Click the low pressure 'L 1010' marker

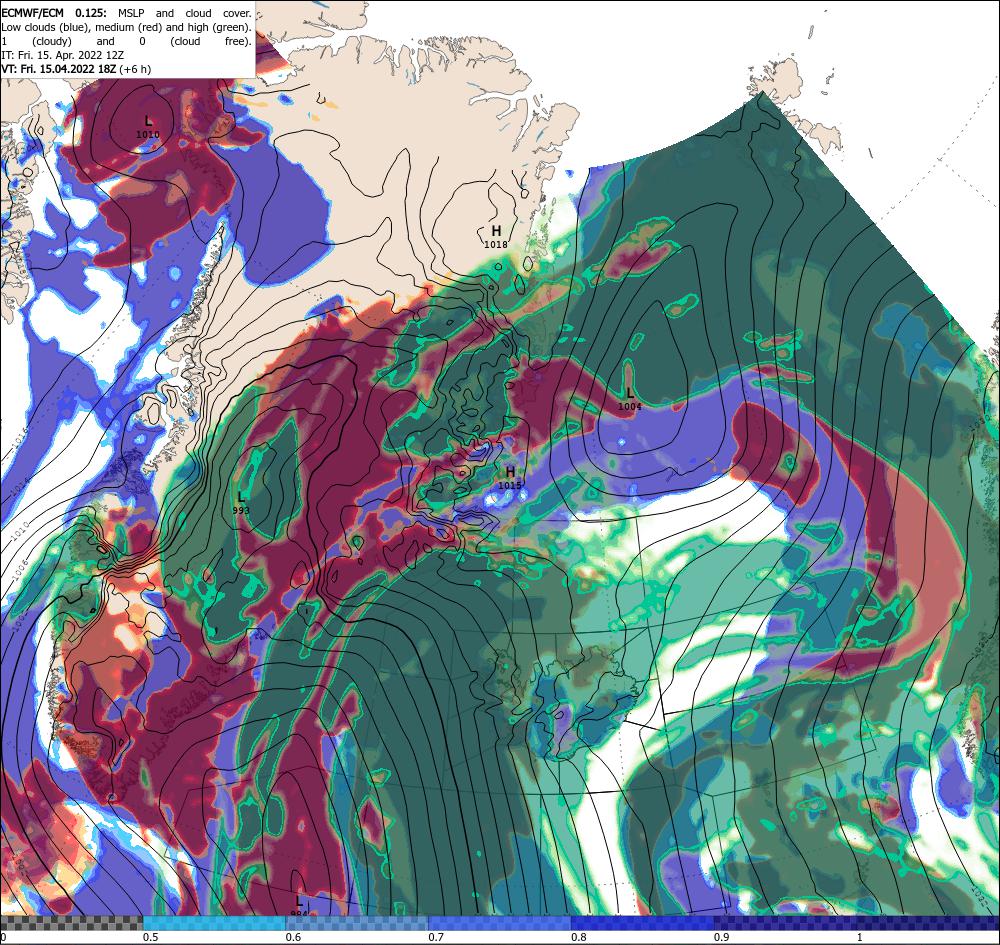click(148, 127)
